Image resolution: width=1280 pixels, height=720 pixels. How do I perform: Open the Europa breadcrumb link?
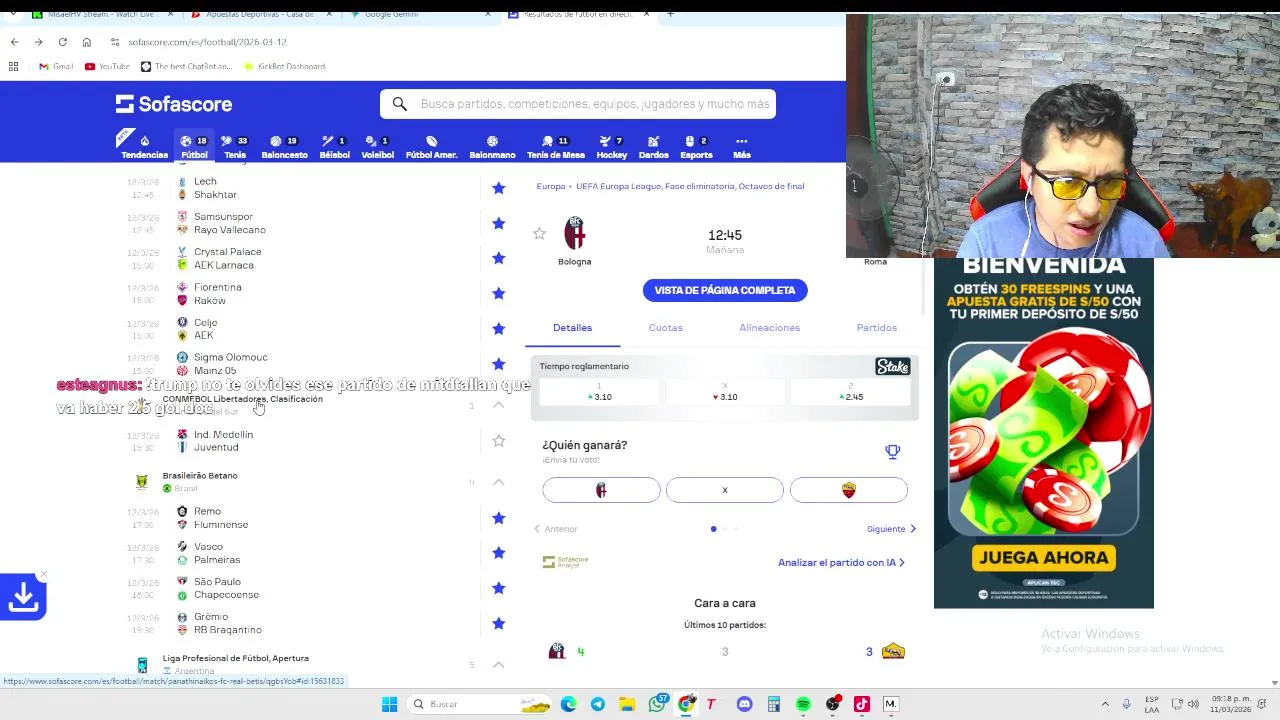point(551,186)
